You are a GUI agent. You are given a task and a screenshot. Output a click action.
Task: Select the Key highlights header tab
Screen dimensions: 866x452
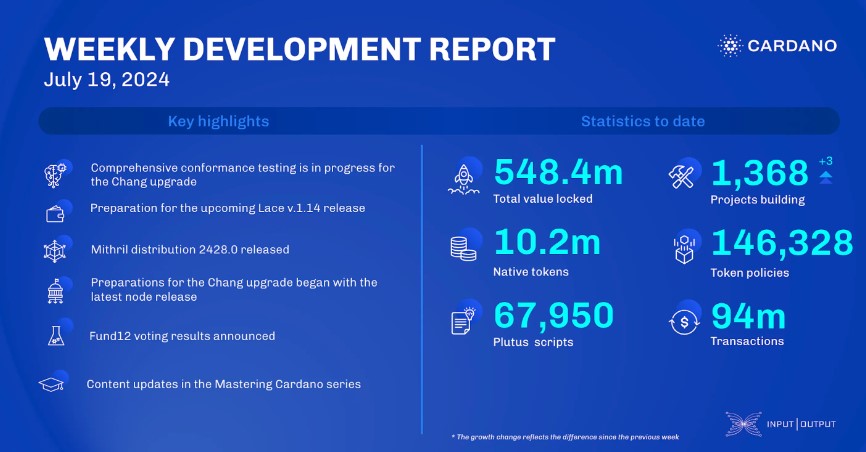[218, 121]
